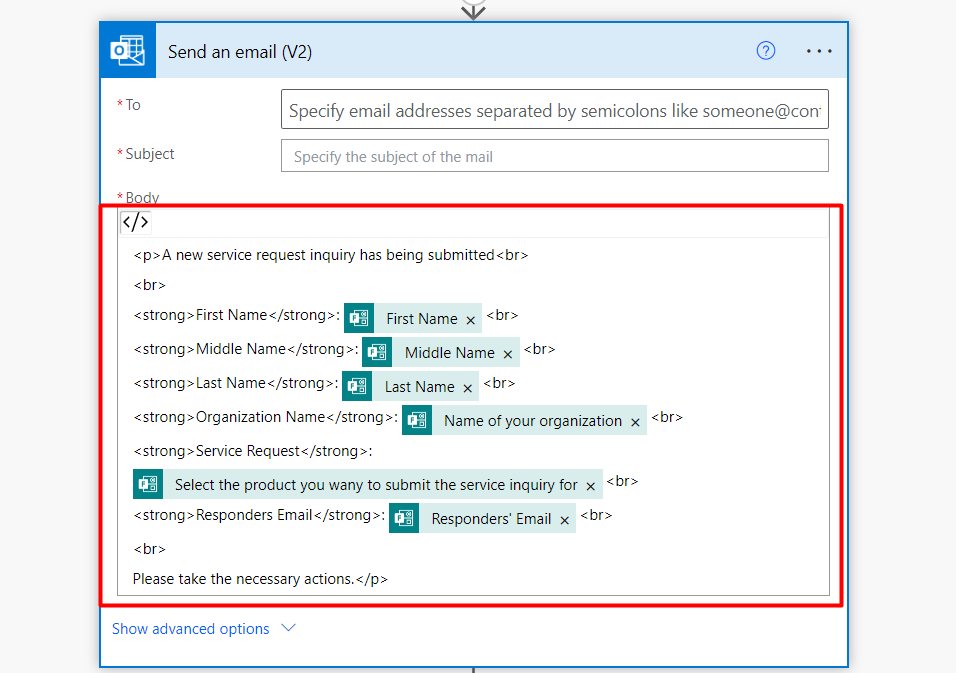Click Forms icon on organization name token
Screen dimensions: 956x673
coord(417,420)
